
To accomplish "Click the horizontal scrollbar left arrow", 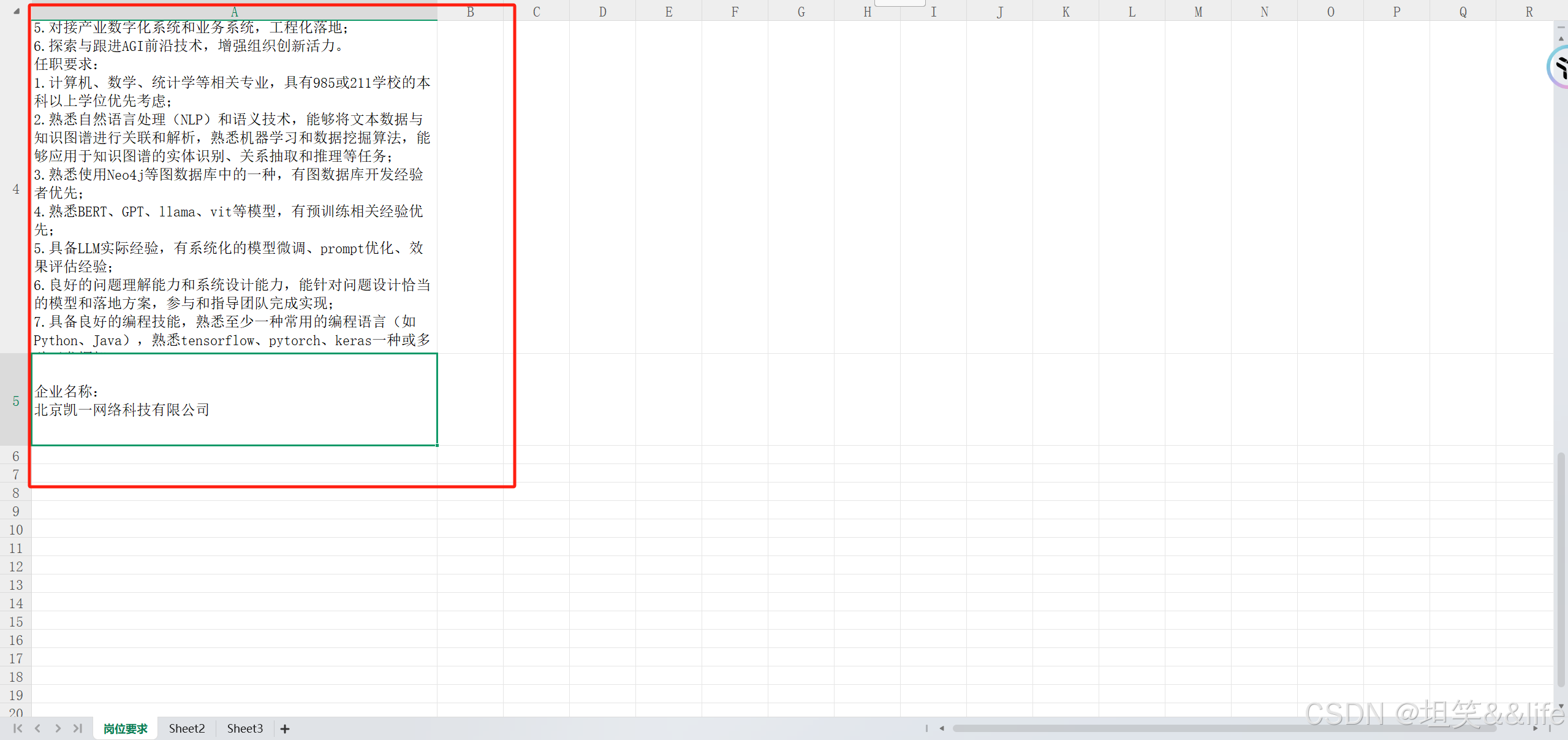I will (x=942, y=728).
